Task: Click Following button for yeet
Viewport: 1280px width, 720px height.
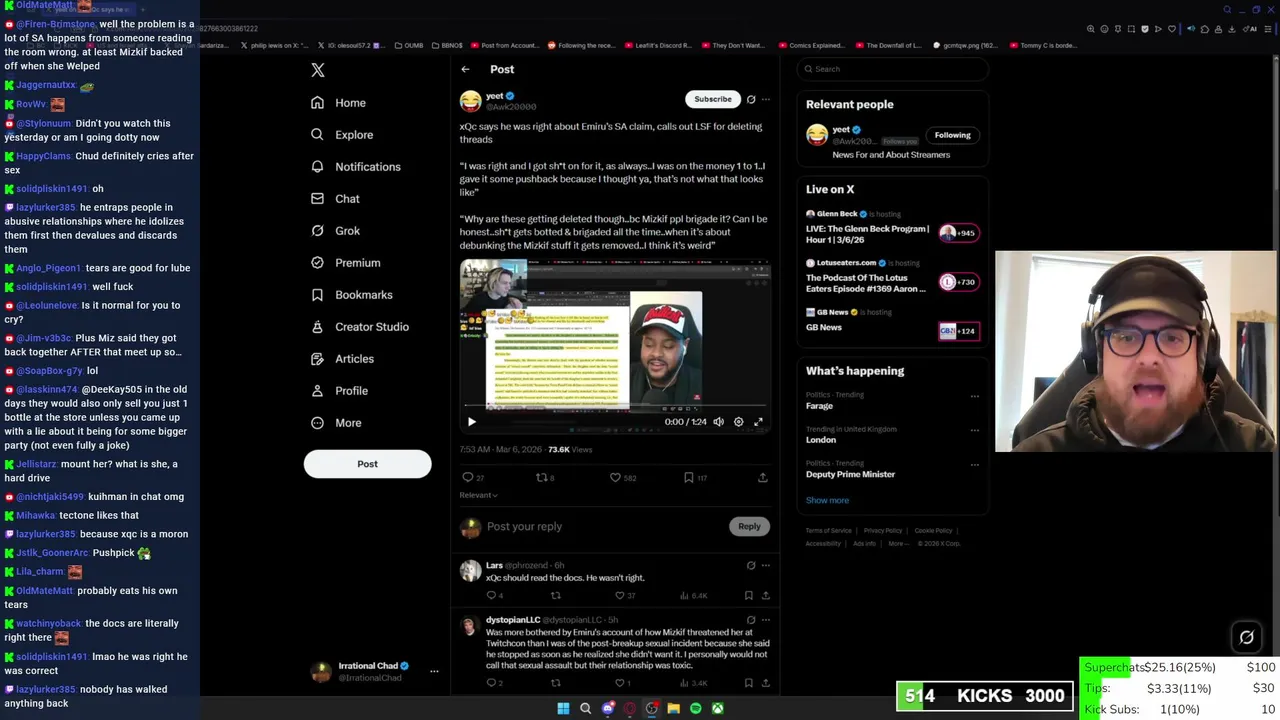Action: pos(952,135)
